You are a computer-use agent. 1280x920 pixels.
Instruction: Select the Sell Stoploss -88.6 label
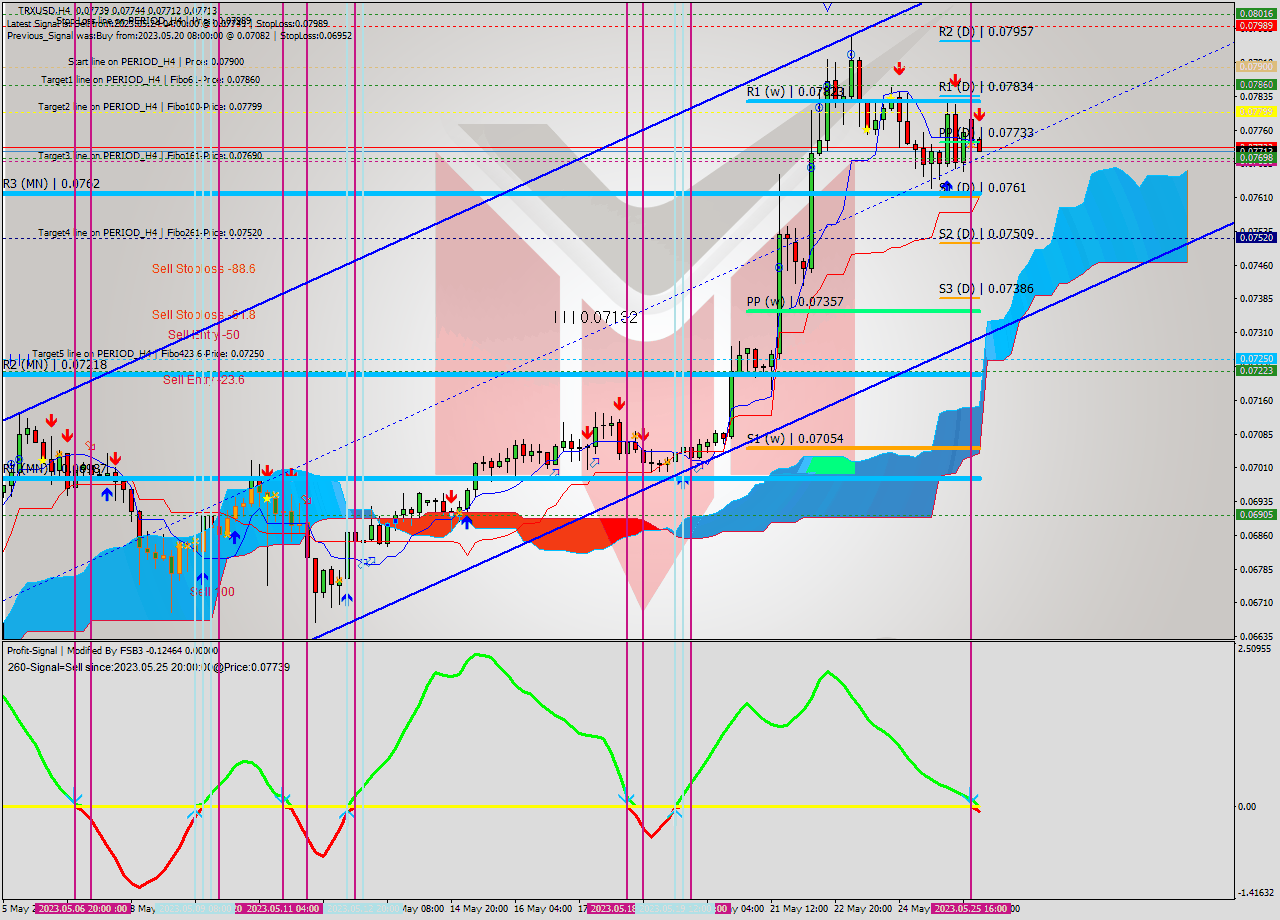point(203,269)
